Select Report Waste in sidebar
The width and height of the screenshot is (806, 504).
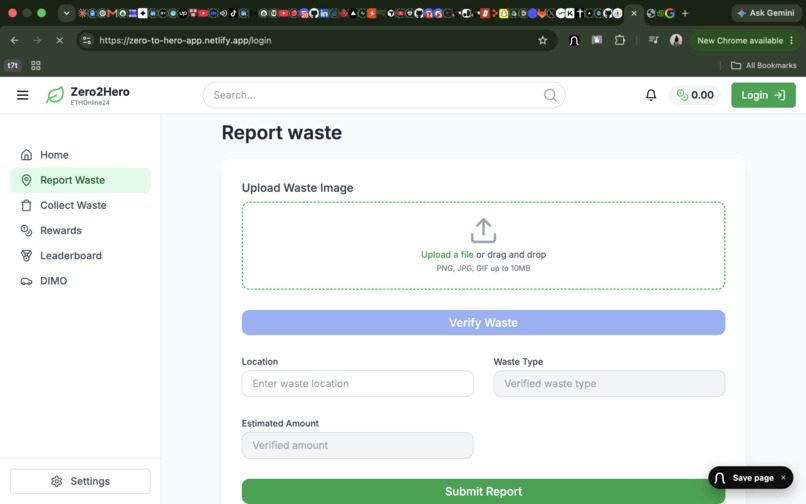[80, 180]
